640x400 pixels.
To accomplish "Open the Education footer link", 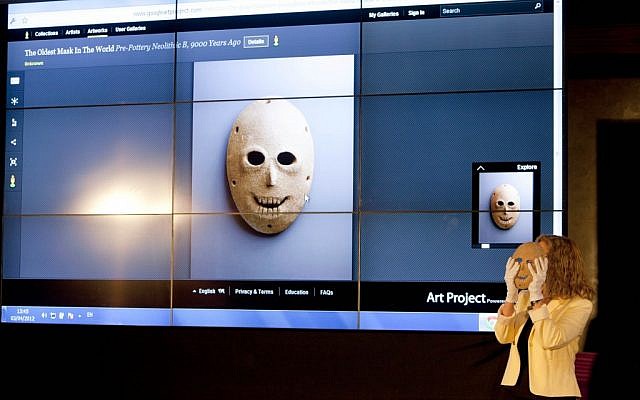I will click(296, 292).
